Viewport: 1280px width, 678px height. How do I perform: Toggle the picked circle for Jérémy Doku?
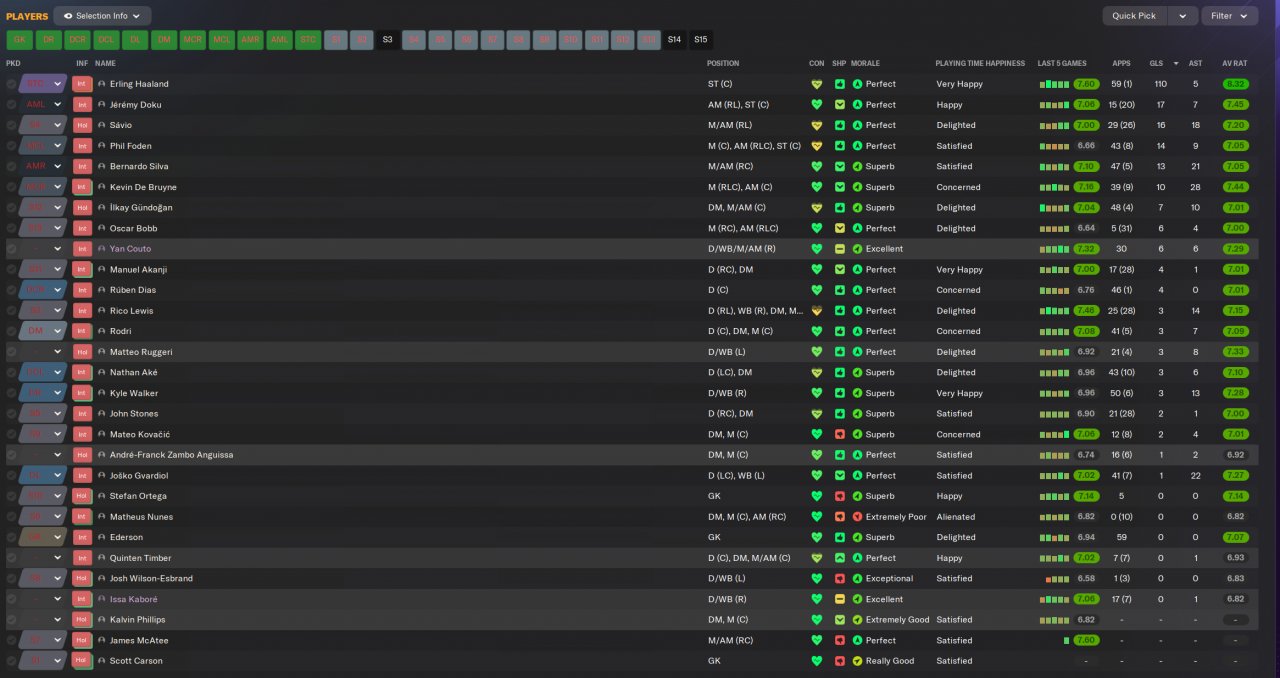(x=11, y=105)
